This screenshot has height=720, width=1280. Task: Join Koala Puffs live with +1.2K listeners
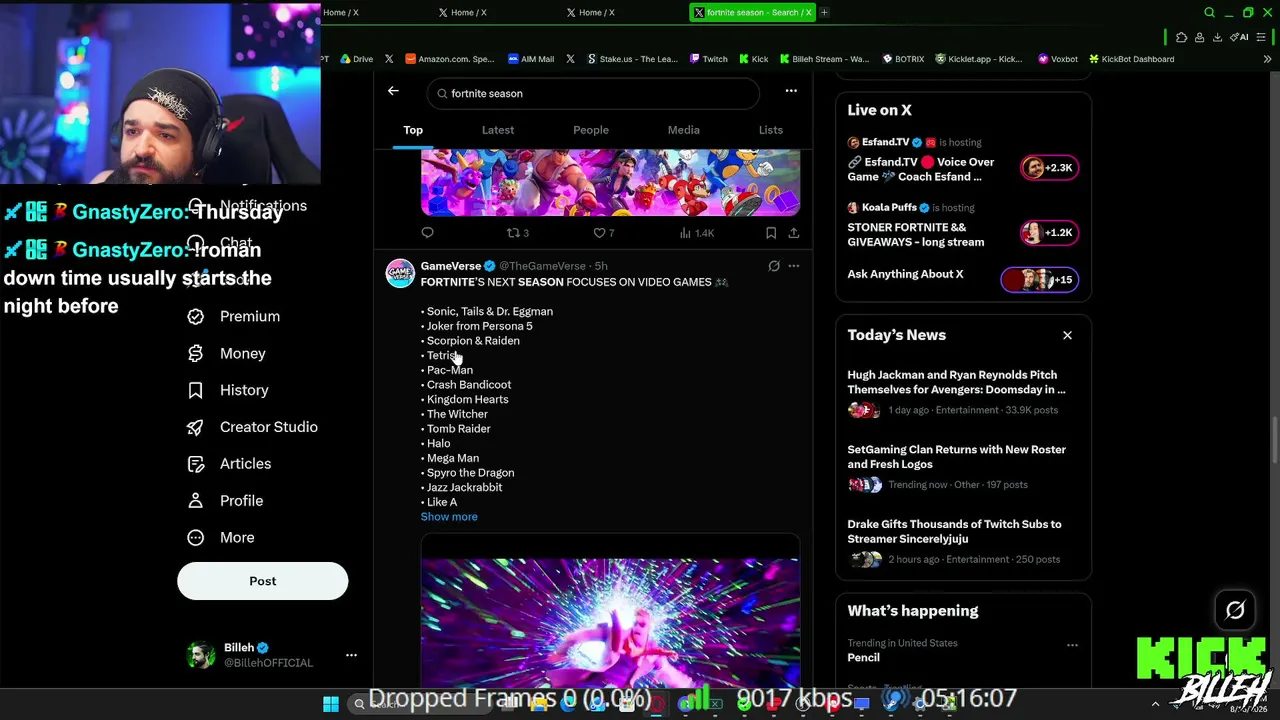coord(1048,233)
